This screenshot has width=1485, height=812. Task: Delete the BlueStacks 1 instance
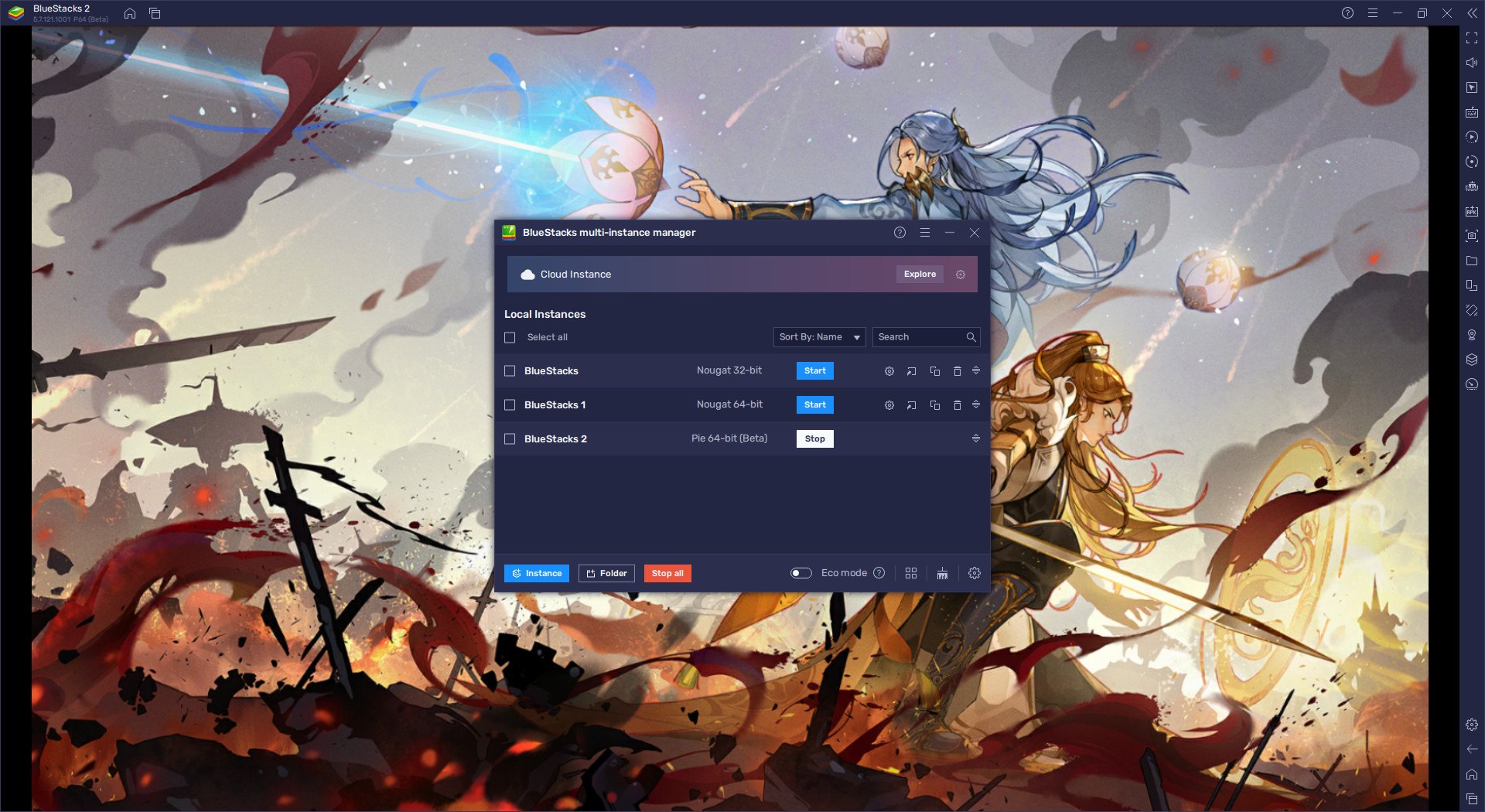point(957,405)
